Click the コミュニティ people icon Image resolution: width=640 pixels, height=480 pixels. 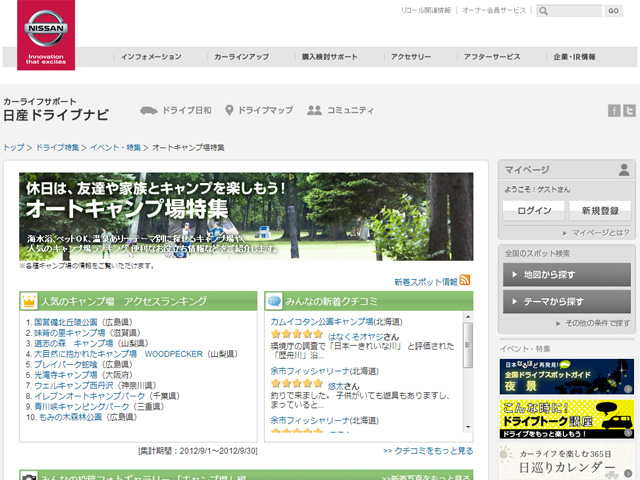[x=314, y=110]
